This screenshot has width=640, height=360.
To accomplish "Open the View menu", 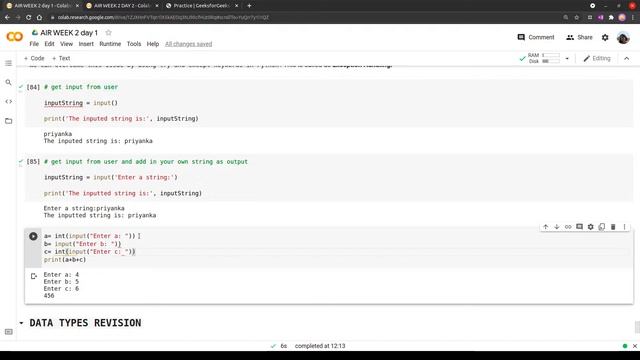I will [x=67, y=44].
